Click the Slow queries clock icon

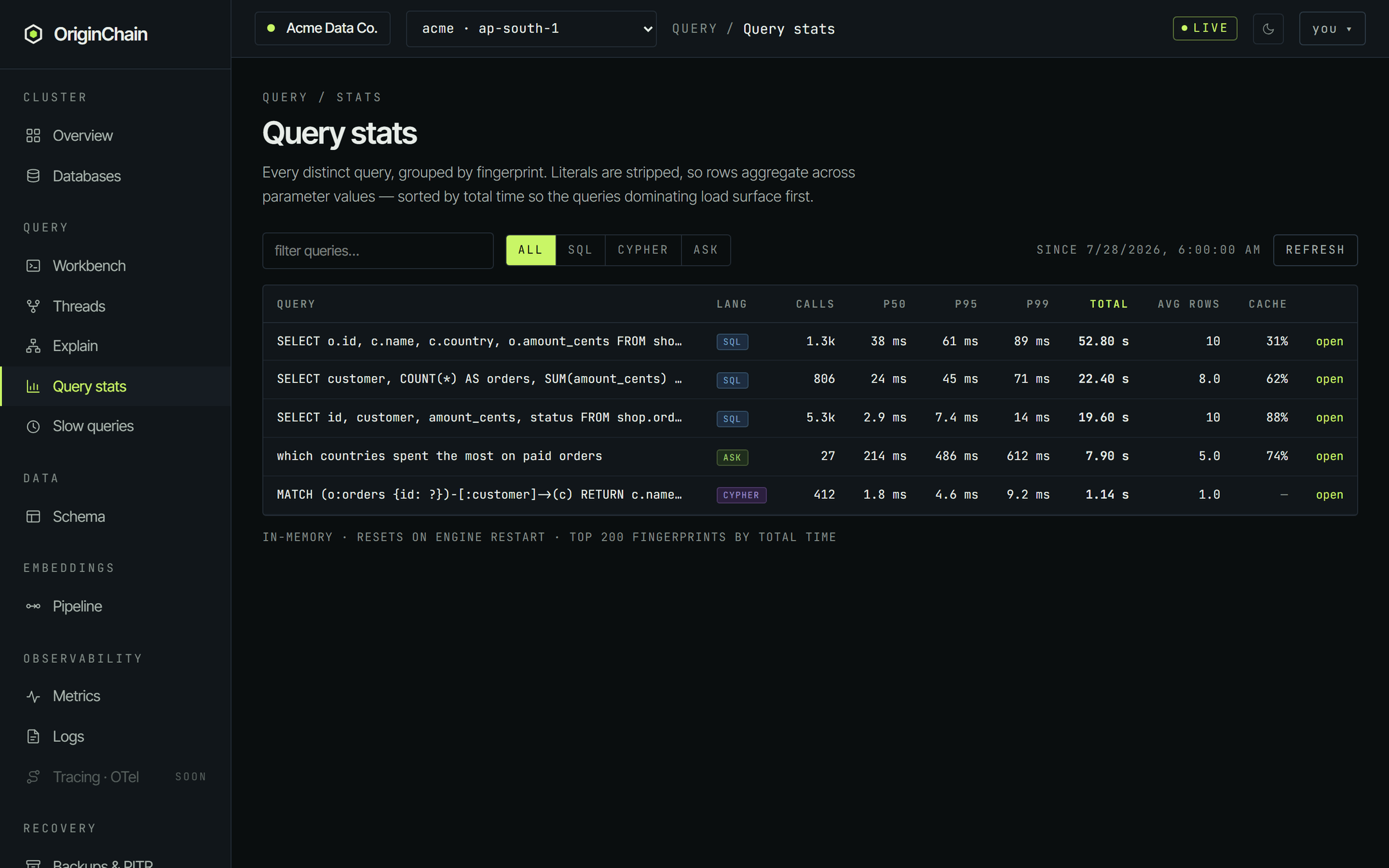tap(33, 426)
